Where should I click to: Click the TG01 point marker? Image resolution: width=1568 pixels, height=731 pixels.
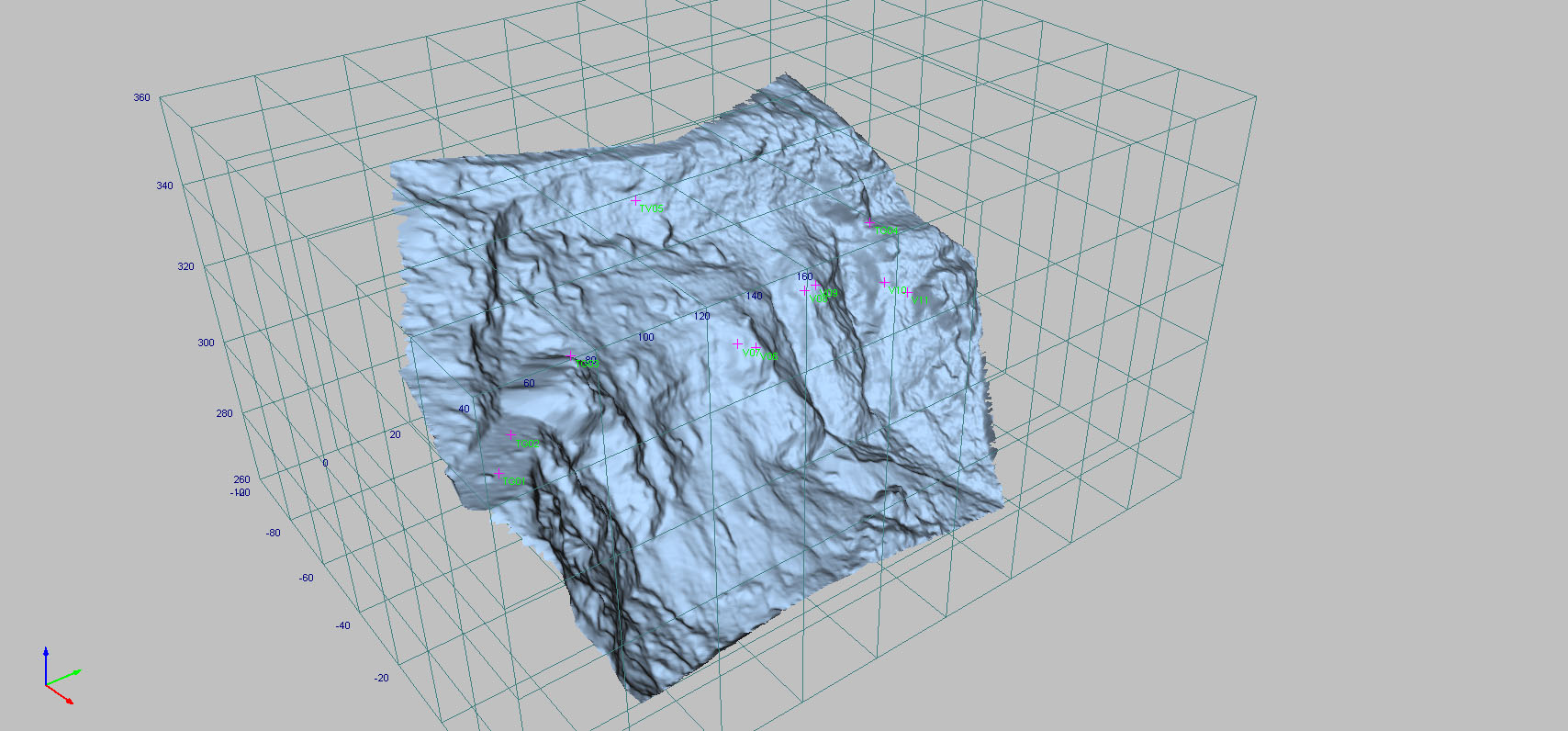499,474
